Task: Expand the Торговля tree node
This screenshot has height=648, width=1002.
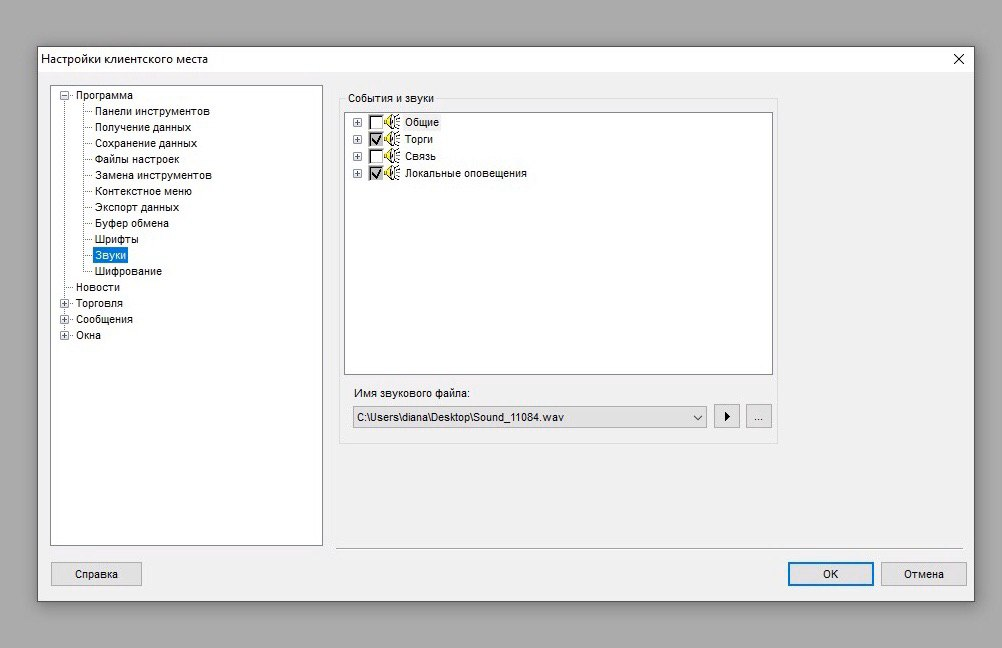Action: [x=65, y=304]
